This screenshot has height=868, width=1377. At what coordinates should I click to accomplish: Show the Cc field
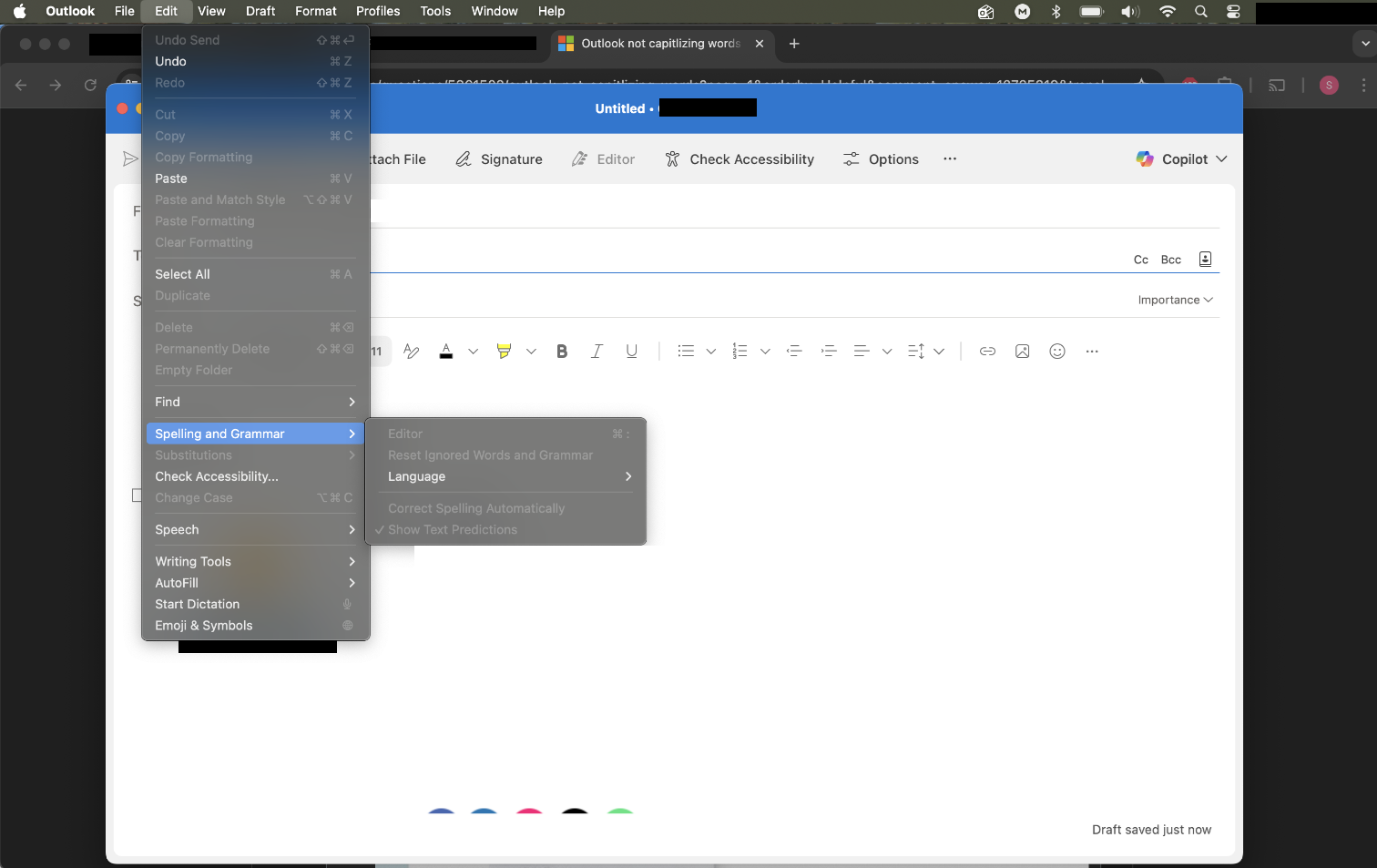1141,260
